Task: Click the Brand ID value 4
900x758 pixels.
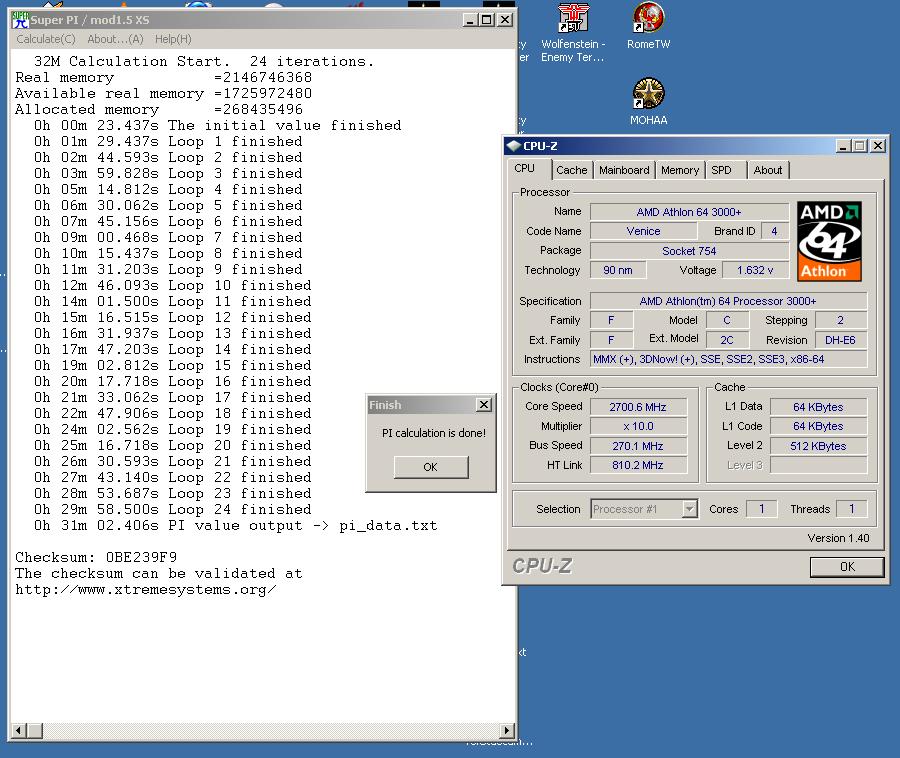Action: (x=774, y=231)
